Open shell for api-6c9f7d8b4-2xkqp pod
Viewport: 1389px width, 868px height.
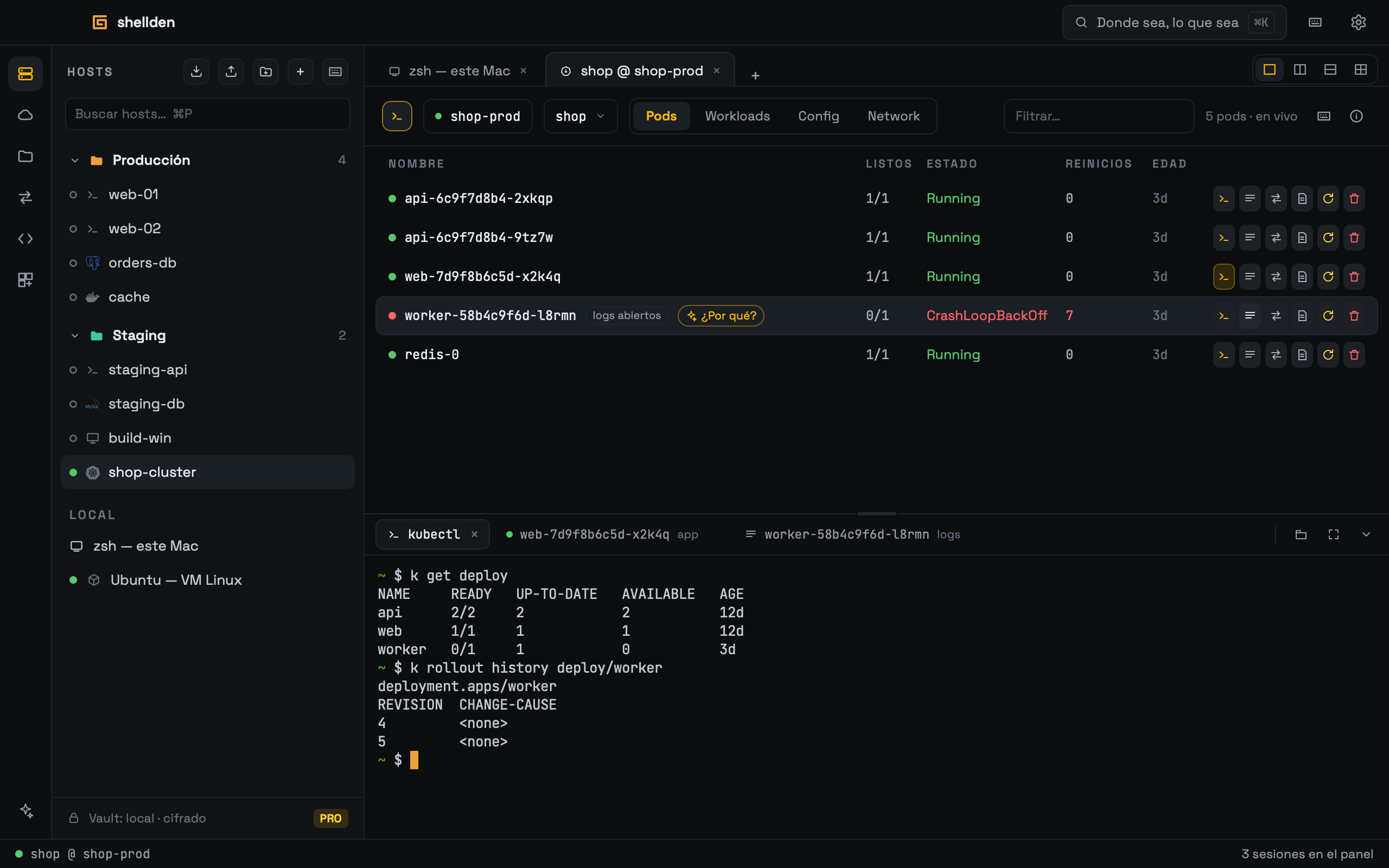point(1224,199)
